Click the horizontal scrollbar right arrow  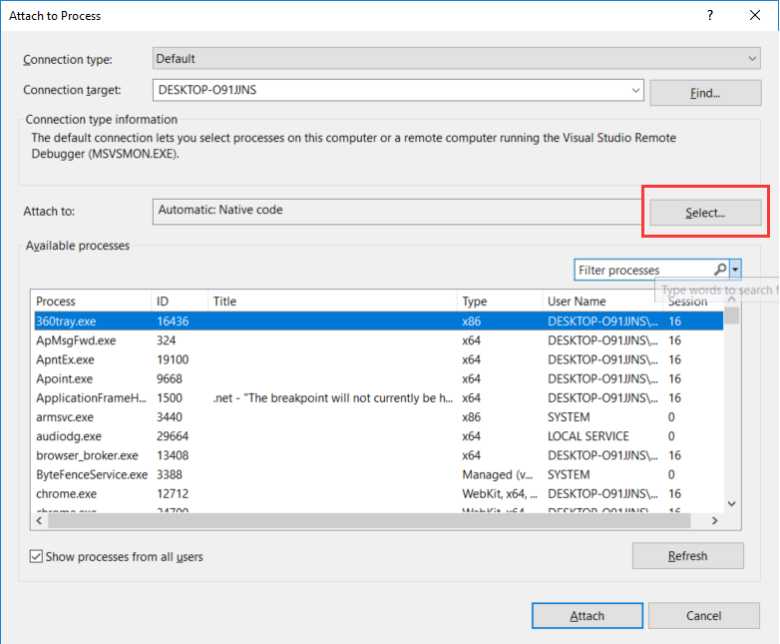click(x=714, y=520)
